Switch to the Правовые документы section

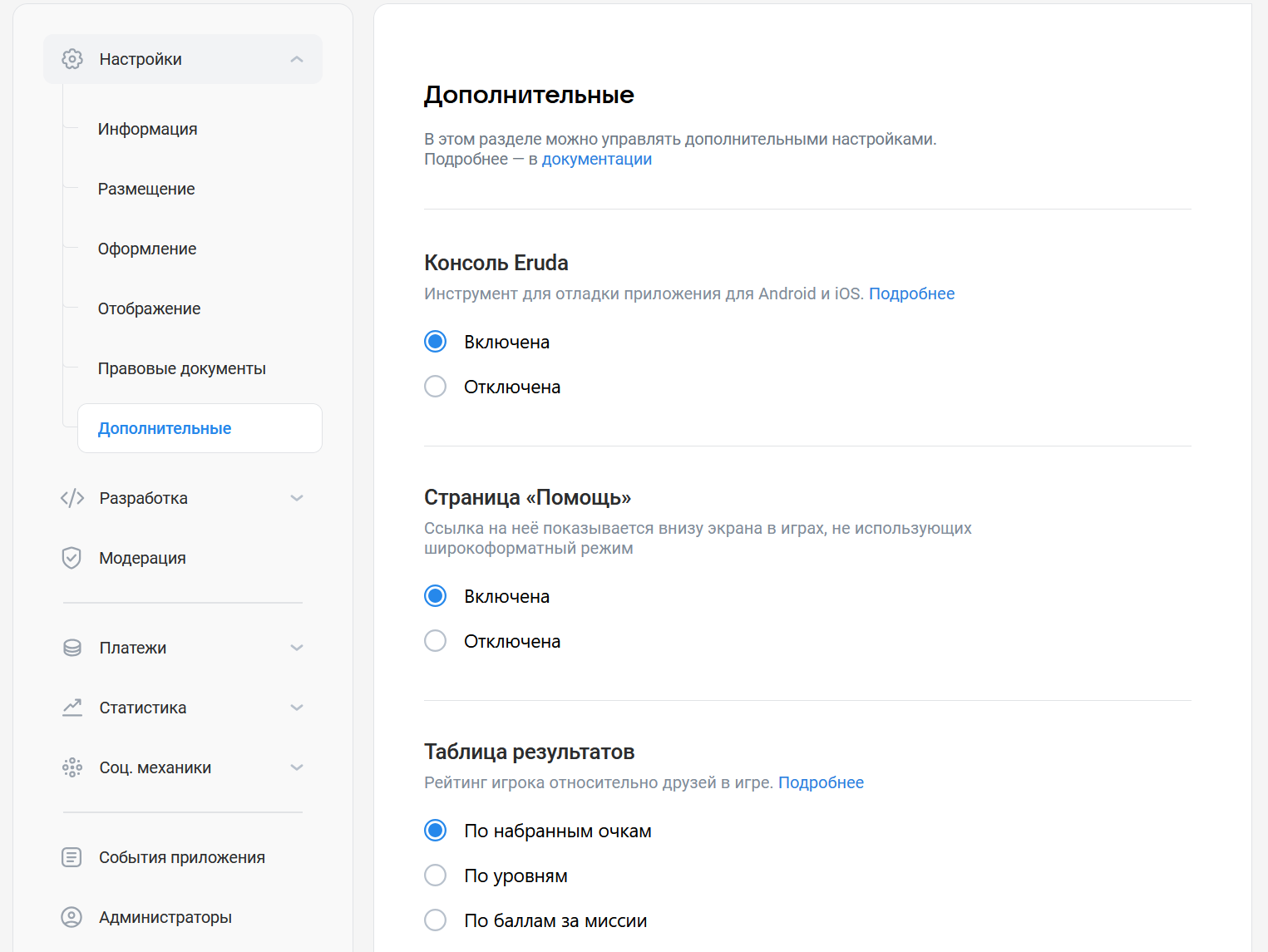(181, 367)
